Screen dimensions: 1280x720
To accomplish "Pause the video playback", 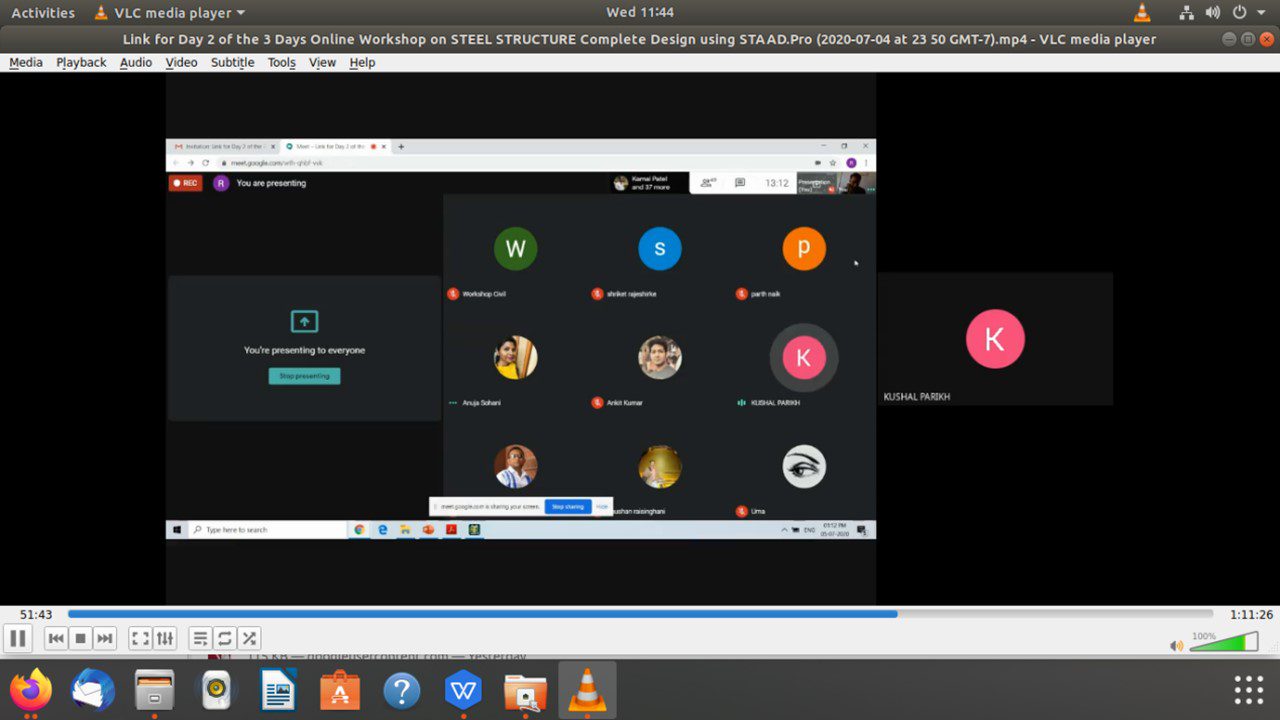I will click(x=18, y=638).
